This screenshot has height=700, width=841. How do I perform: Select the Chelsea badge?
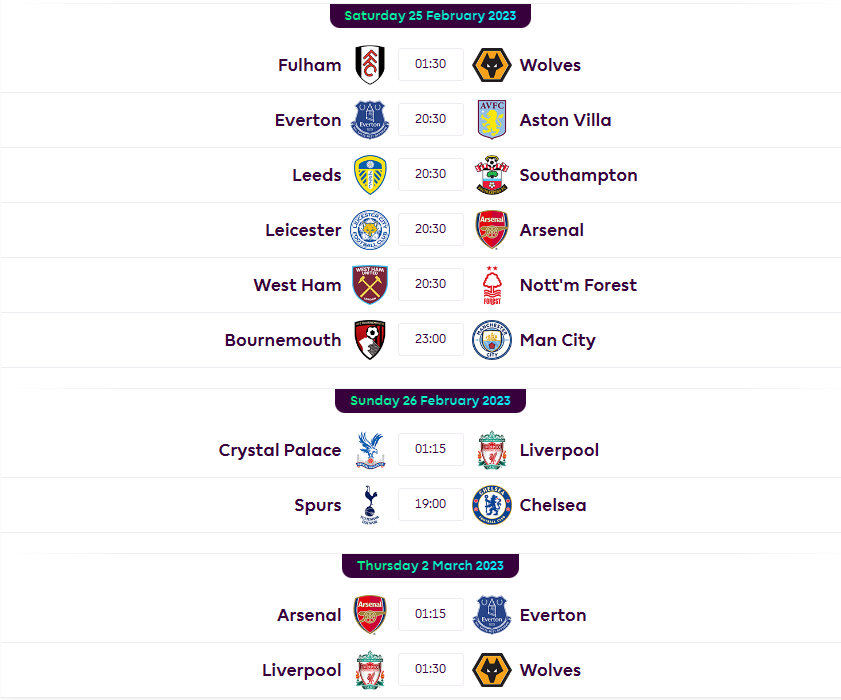click(491, 504)
